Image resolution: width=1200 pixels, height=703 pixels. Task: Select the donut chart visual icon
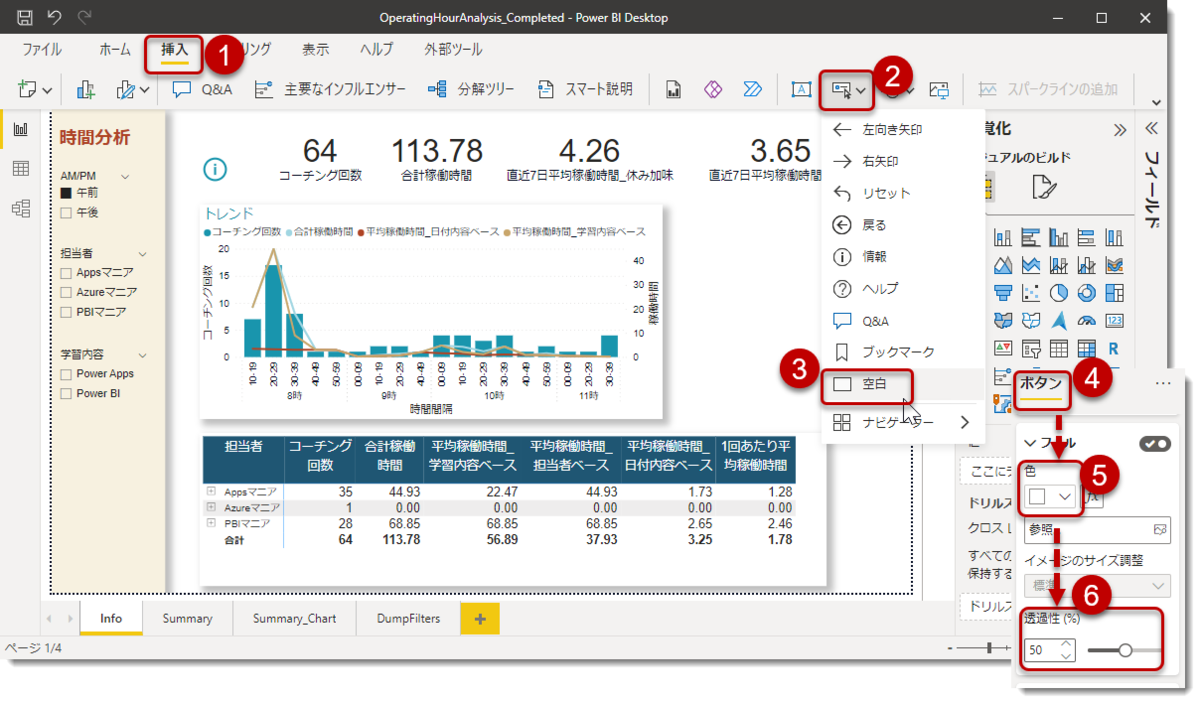pos(1087,293)
